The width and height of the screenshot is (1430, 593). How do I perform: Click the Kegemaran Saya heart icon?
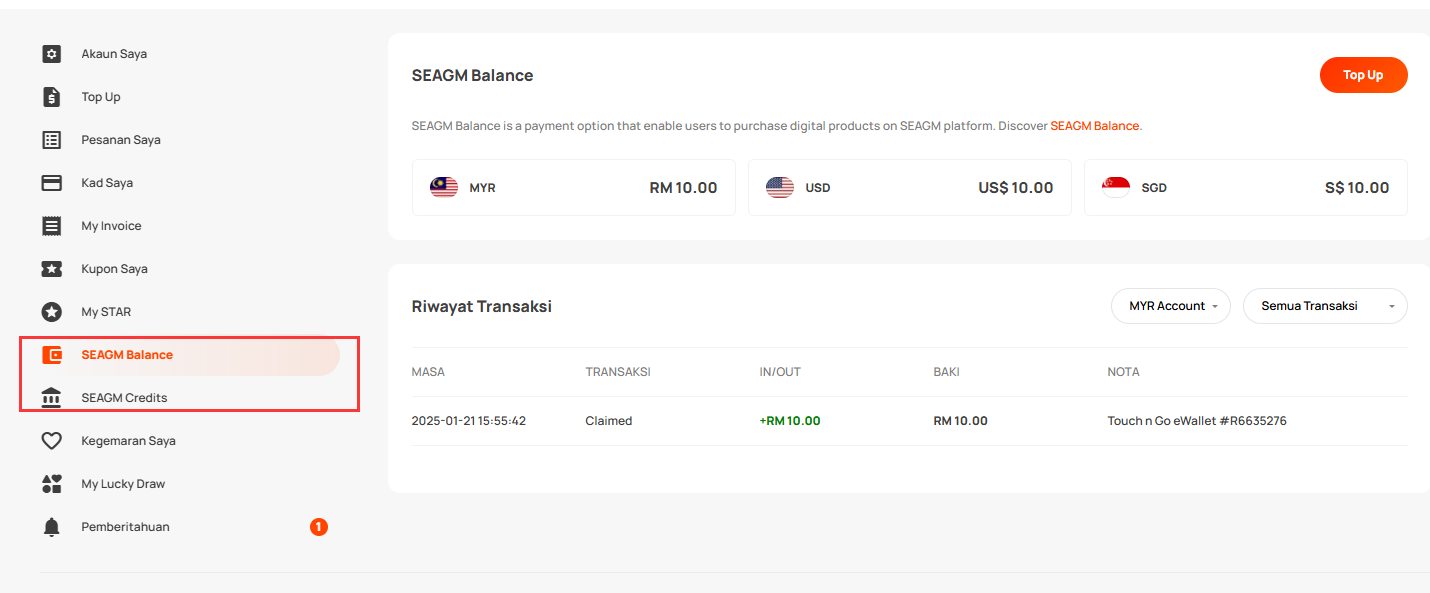[x=52, y=441]
